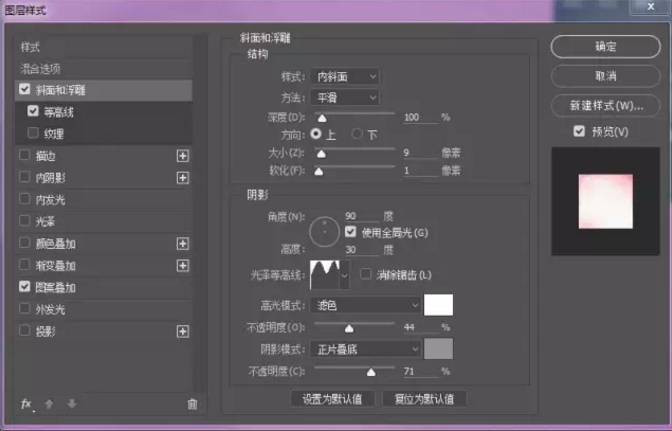
Task: Open the gray shadow color swatch
Action: pos(438,349)
